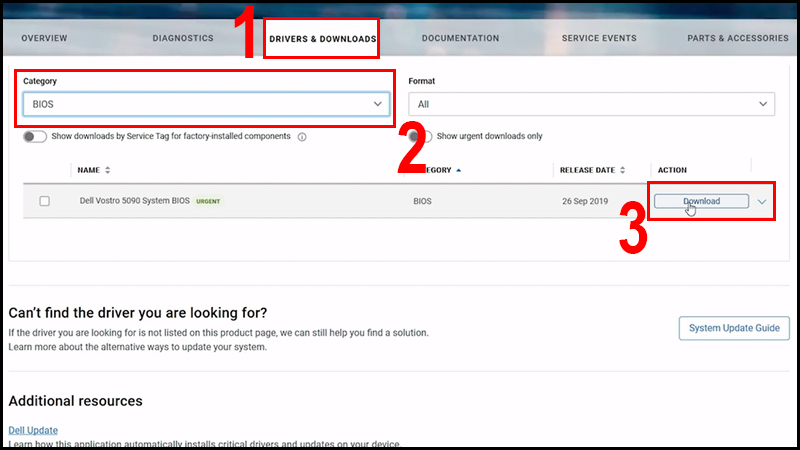
Task: Toggle show downloads by Service Tag switch
Action: coord(35,137)
